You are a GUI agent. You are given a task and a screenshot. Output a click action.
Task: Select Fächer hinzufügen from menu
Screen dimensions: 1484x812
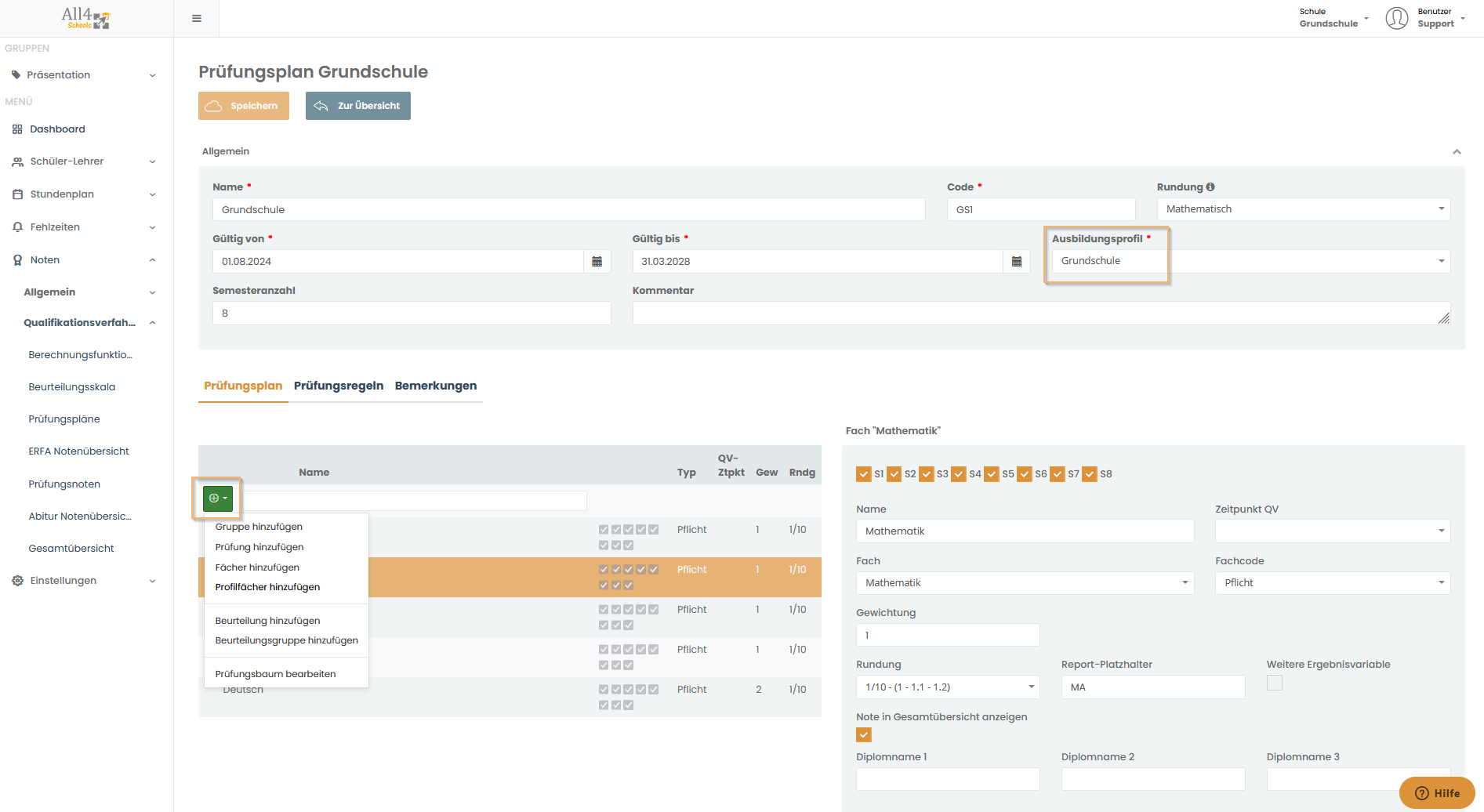[x=257, y=567]
